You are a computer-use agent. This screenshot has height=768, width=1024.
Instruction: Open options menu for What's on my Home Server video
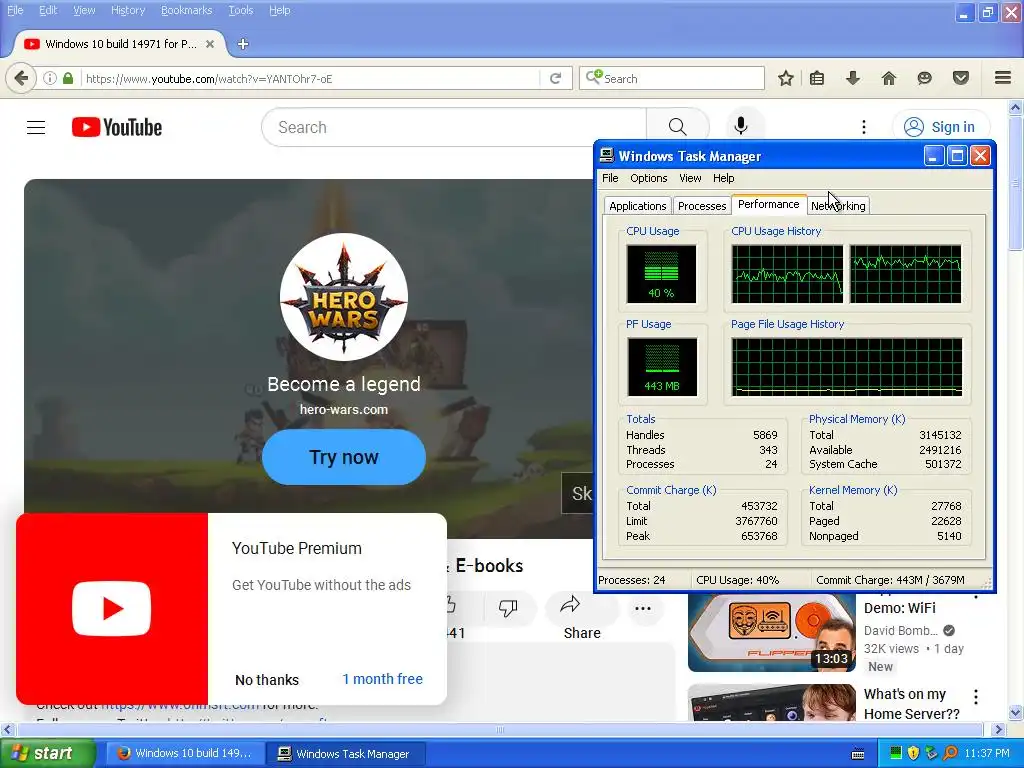point(976,697)
